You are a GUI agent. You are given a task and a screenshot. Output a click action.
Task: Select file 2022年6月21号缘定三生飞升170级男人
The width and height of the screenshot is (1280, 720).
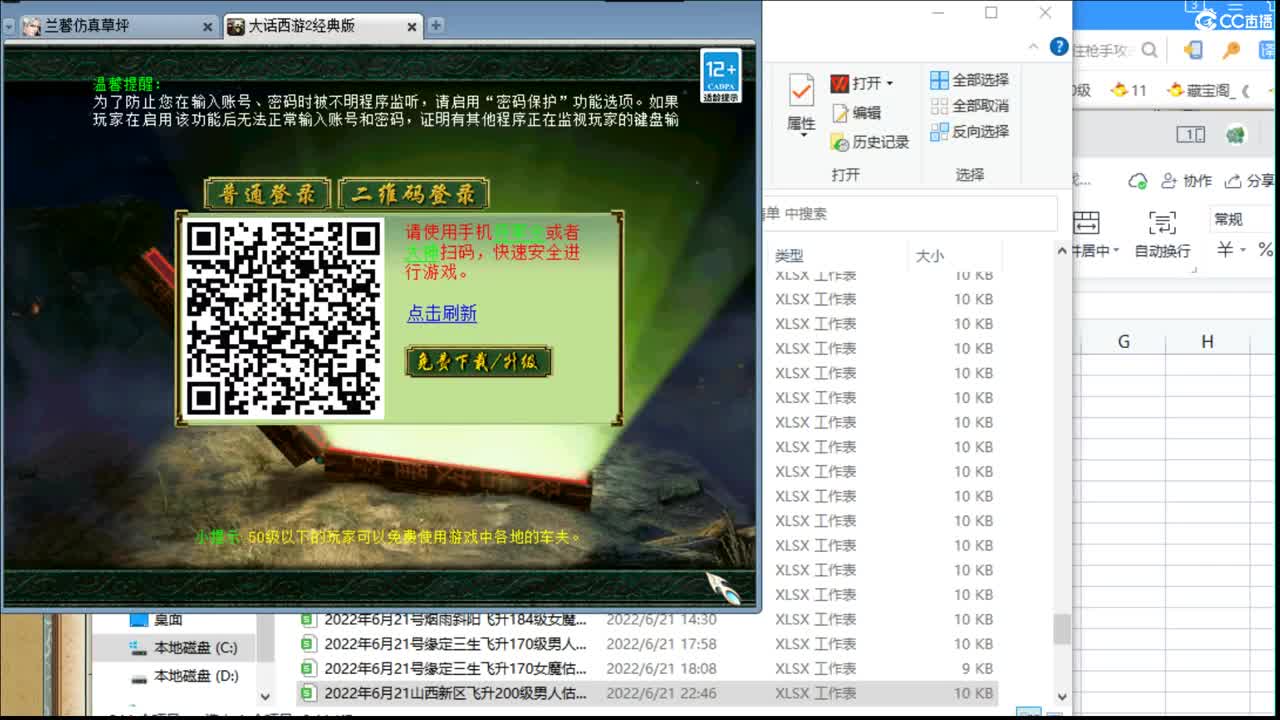[x=445, y=644]
